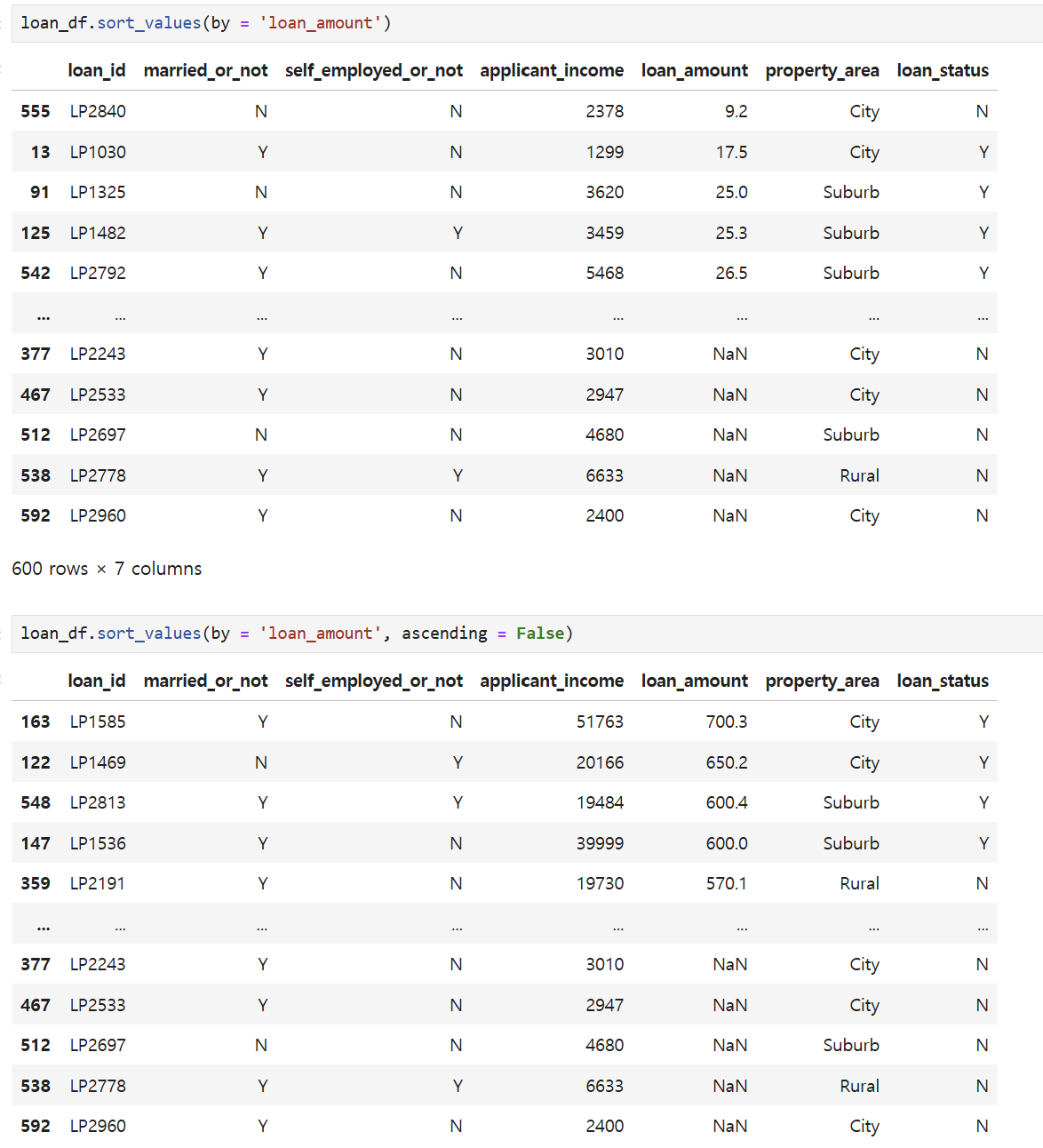This screenshot has height=1148, width=1043.
Task: Click 'applicant_income' header in second table
Action: click(x=552, y=681)
